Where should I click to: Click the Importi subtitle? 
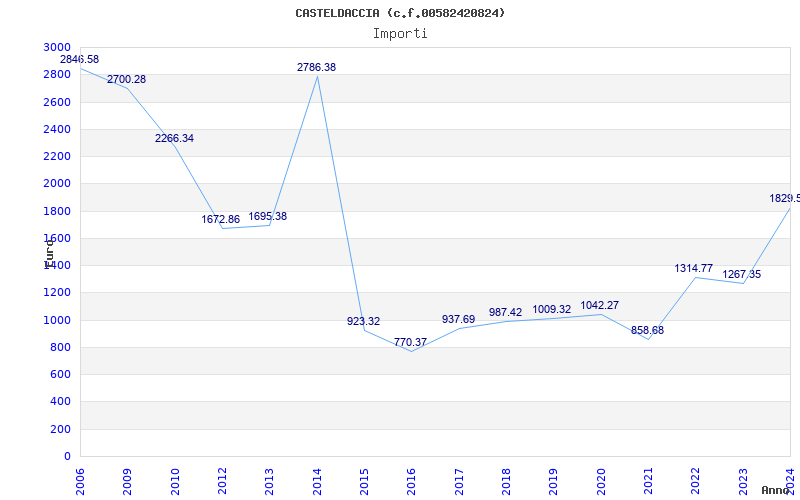400,34
